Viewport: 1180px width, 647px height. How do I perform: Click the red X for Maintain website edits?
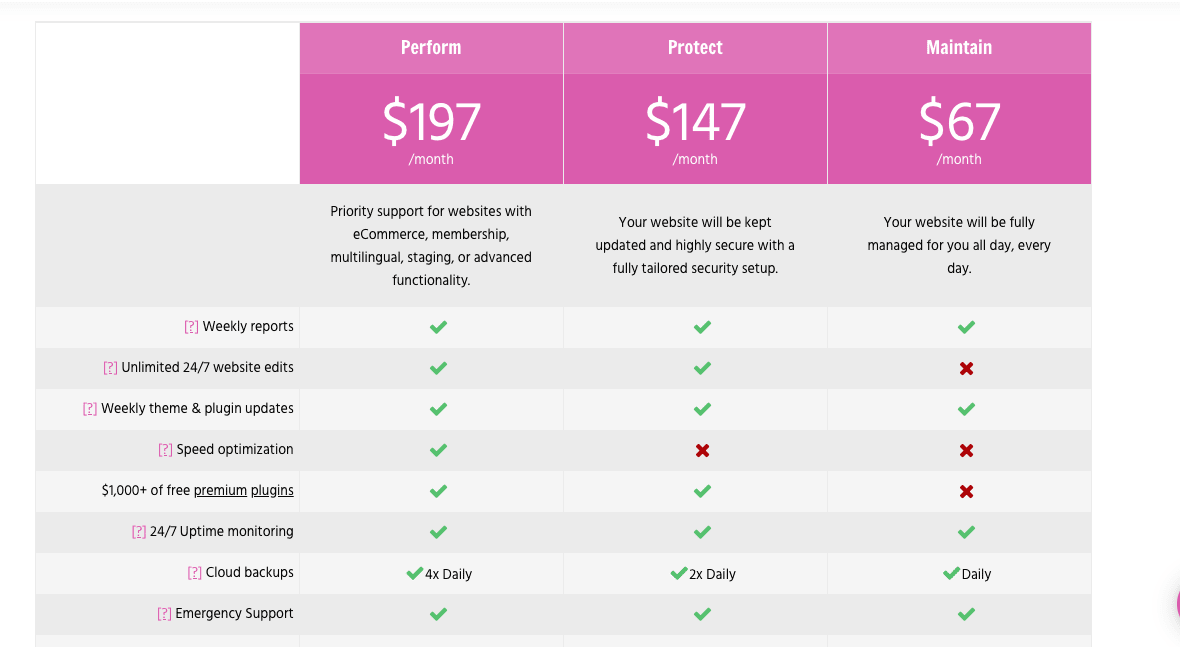(966, 369)
